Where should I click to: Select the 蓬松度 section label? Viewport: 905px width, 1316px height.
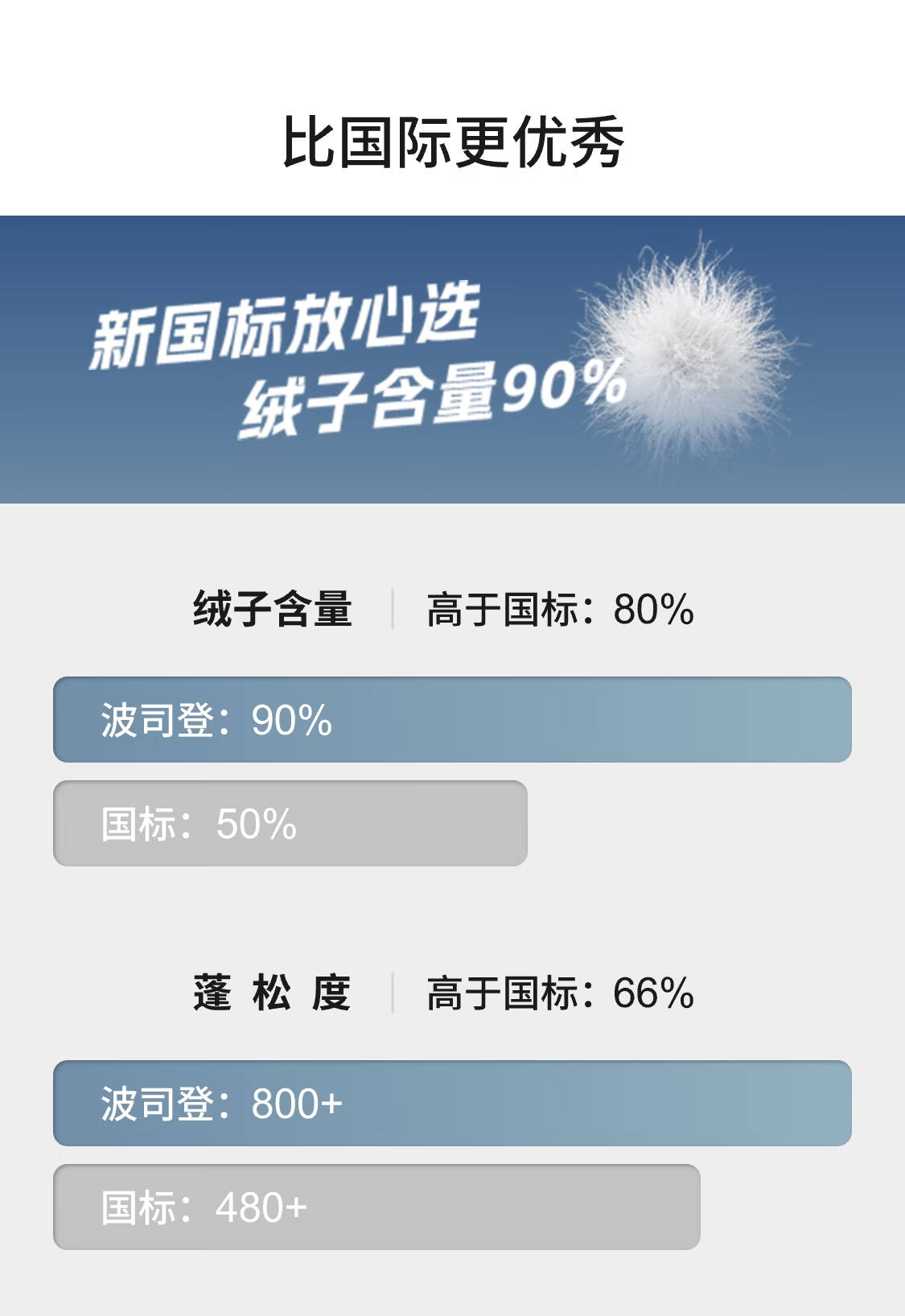(x=272, y=993)
